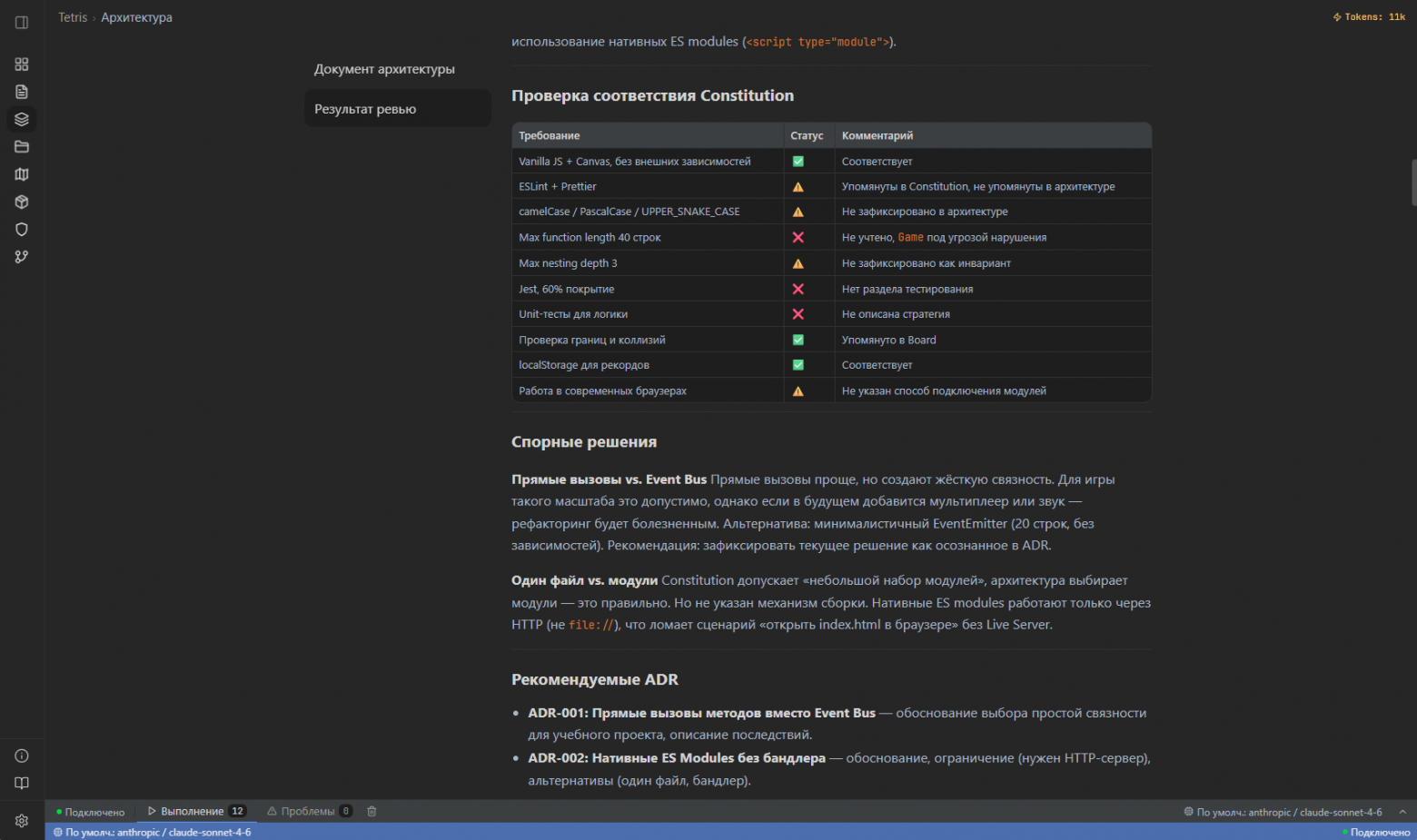Viewport: 1417px width, 840px height.
Task: Expand the bottom panel with the chevron
Action: pyautogui.click(x=1402, y=812)
